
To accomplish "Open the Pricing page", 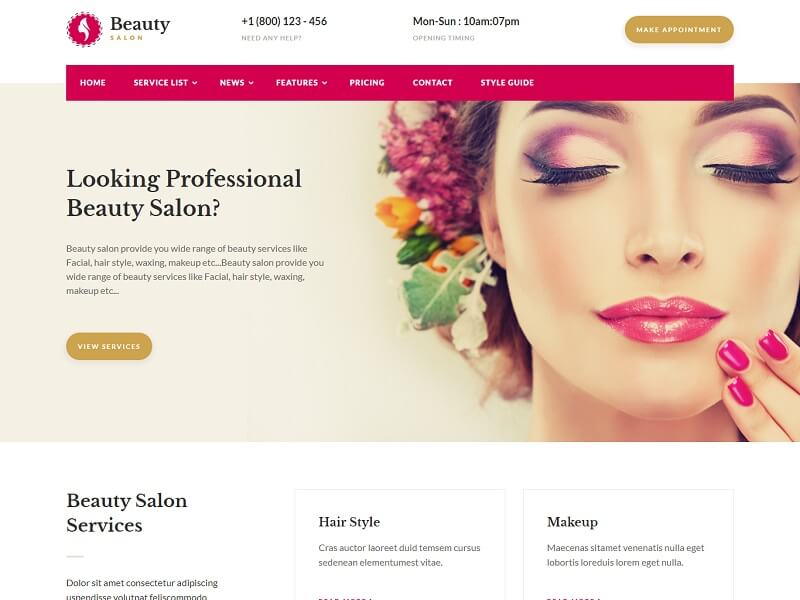I will [x=367, y=83].
